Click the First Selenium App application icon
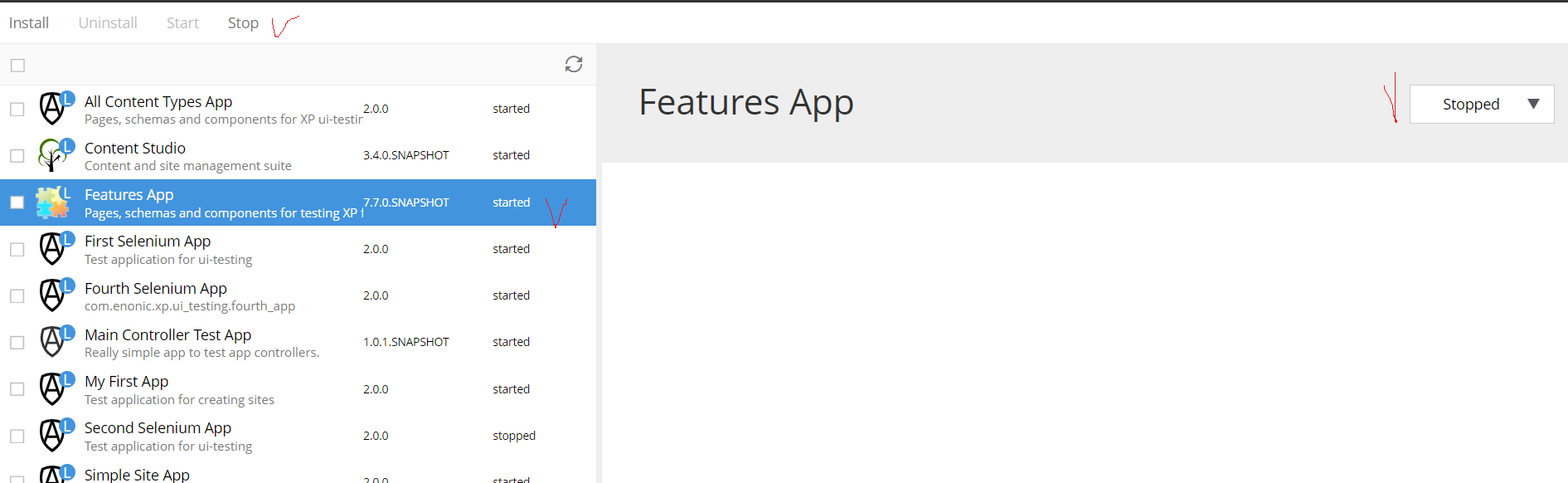 tap(51, 248)
